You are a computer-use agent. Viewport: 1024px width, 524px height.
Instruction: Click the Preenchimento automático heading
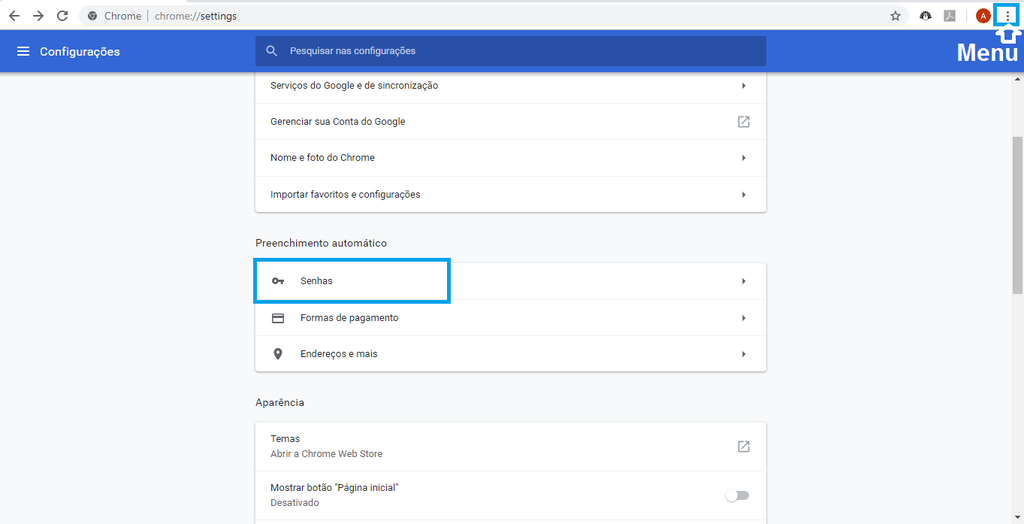tap(321, 243)
